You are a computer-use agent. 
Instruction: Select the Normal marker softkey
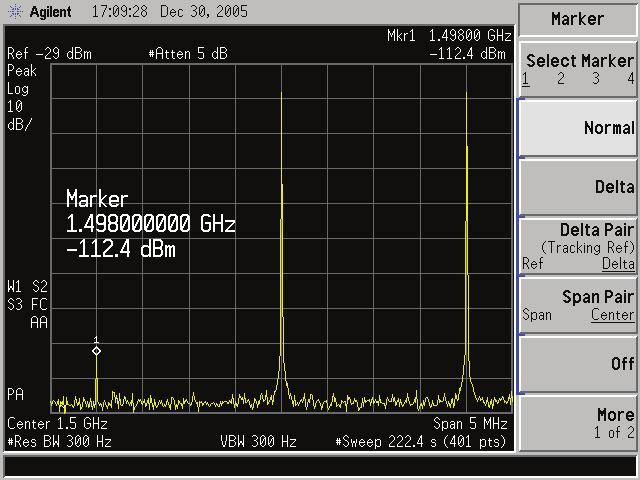578,128
